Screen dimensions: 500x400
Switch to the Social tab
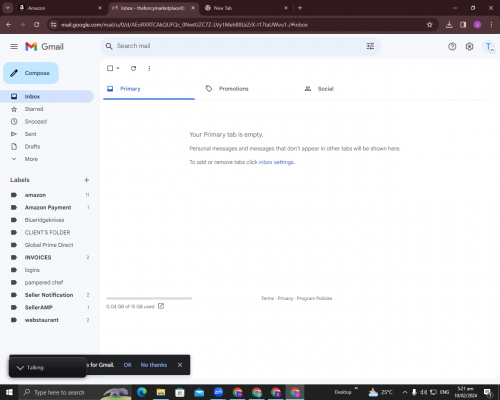(x=346, y=89)
